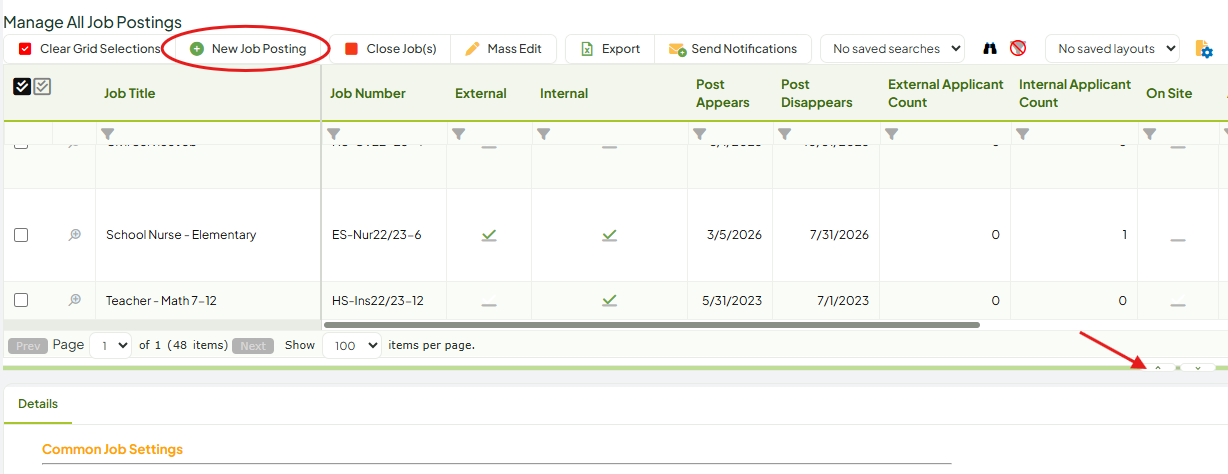Click magnifier icon for School Nurse row
The height and width of the screenshot is (474, 1228).
[x=74, y=235]
